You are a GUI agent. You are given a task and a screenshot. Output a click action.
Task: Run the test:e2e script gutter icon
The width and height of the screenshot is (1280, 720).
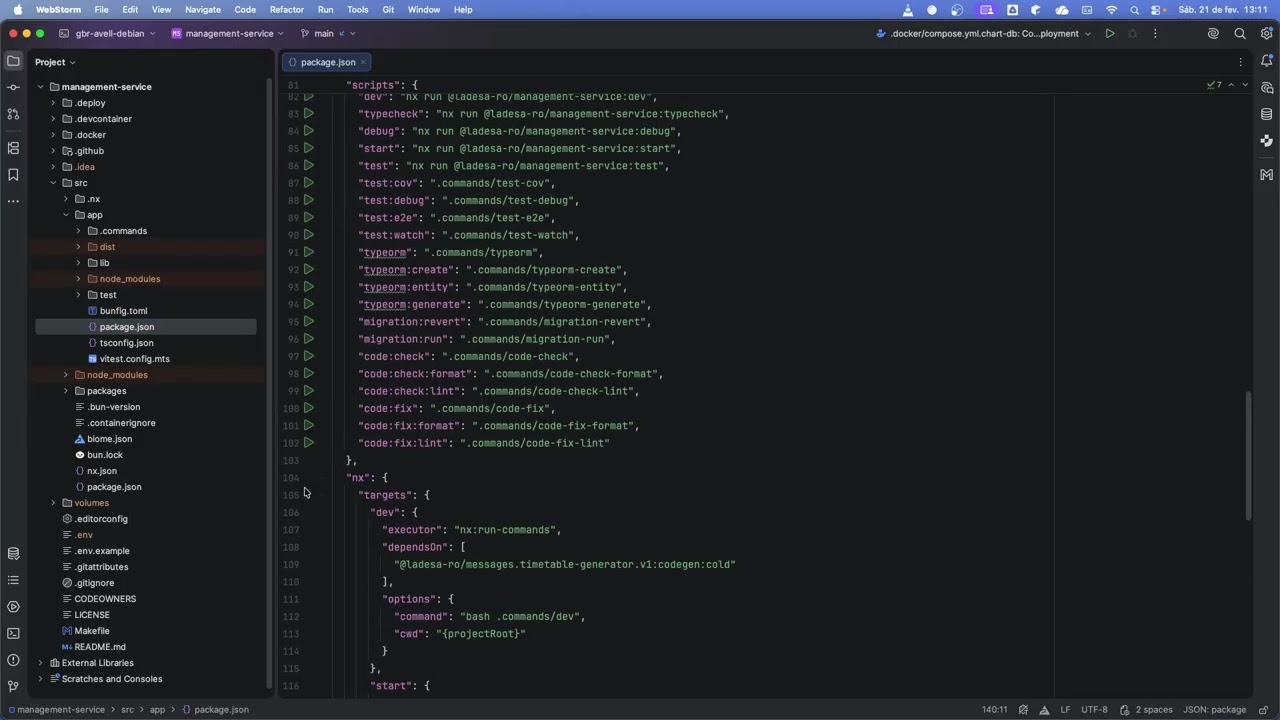[x=309, y=217]
